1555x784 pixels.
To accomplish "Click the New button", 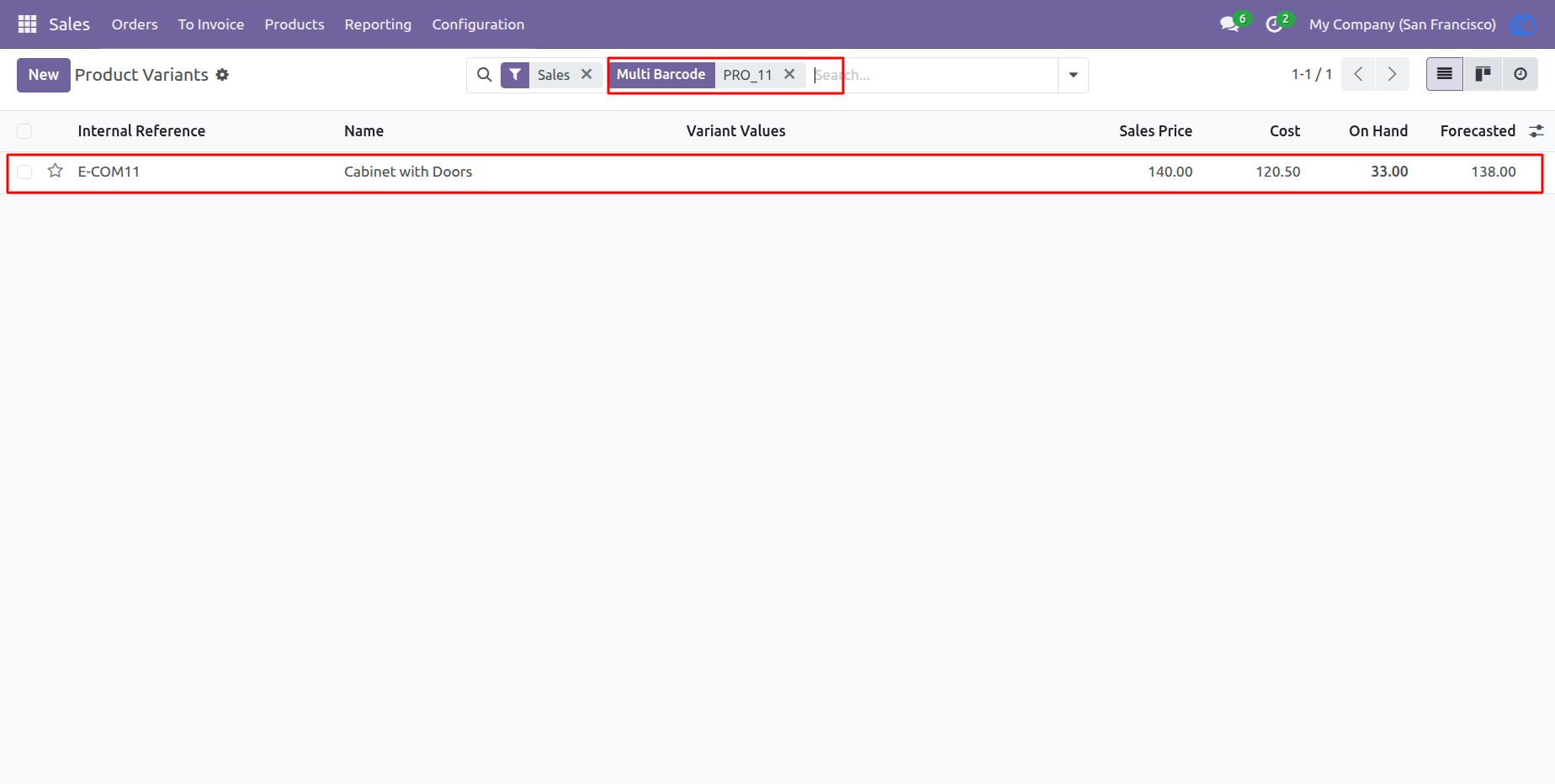I will (44, 75).
